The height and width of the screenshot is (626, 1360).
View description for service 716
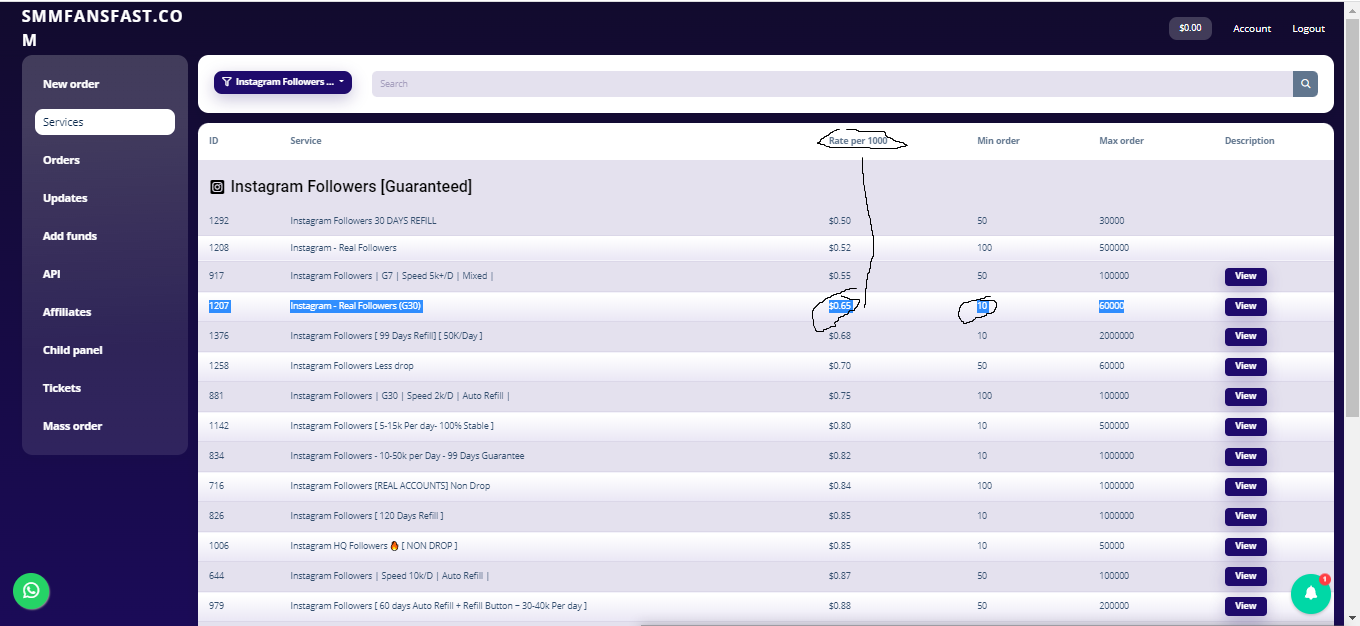click(x=1245, y=486)
